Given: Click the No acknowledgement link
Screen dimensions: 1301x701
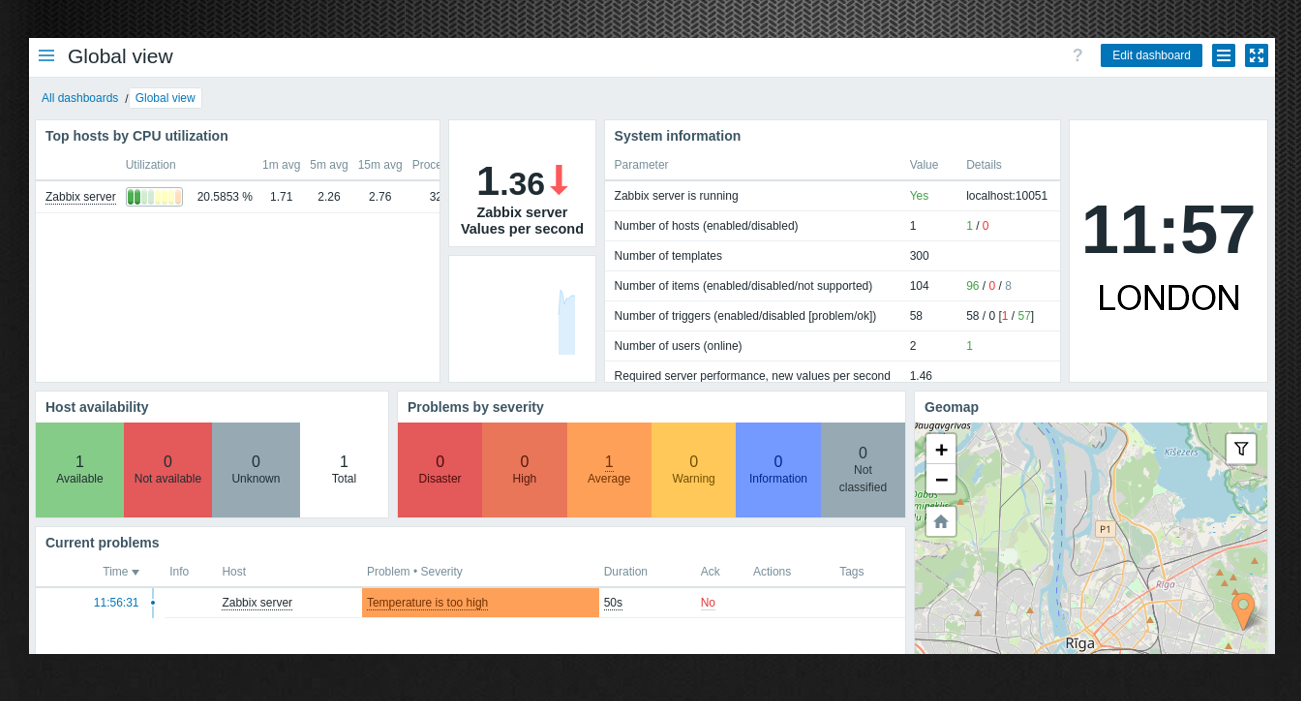Looking at the screenshot, I should pos(708,603).
